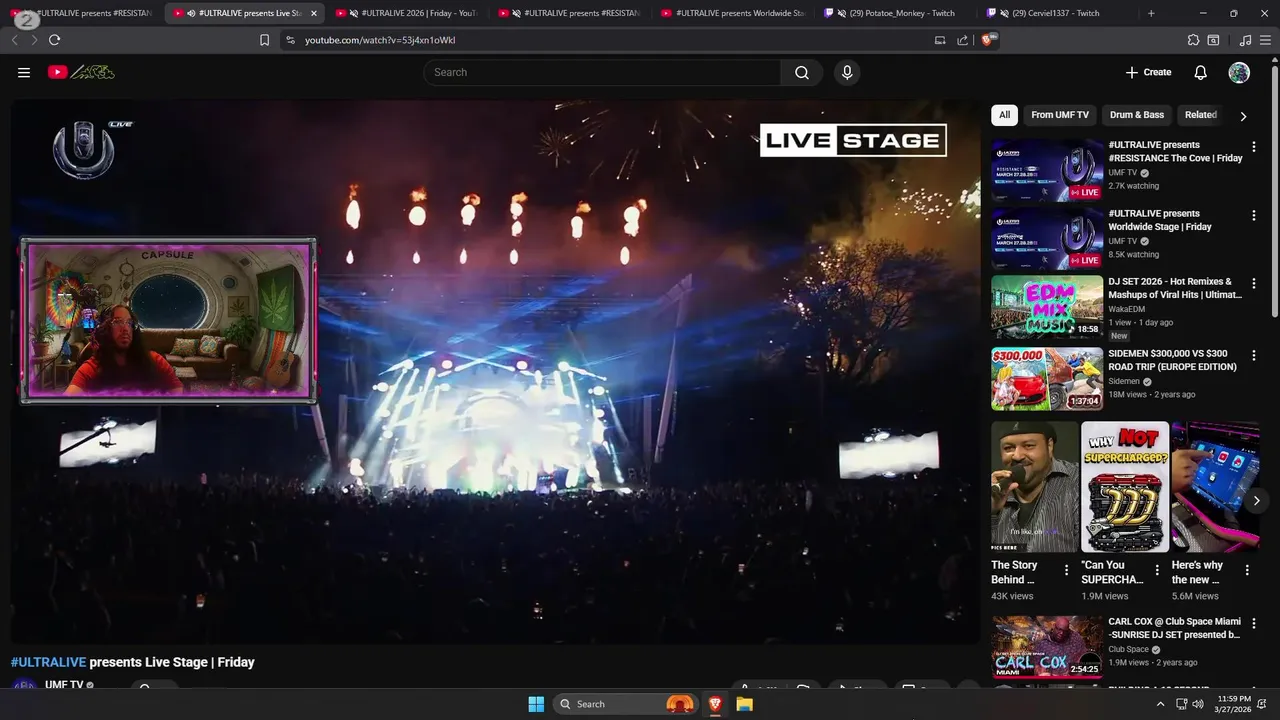
Task: Select the From UMF TV chip
Action: pyautogui.click(x=1060, y=115)
